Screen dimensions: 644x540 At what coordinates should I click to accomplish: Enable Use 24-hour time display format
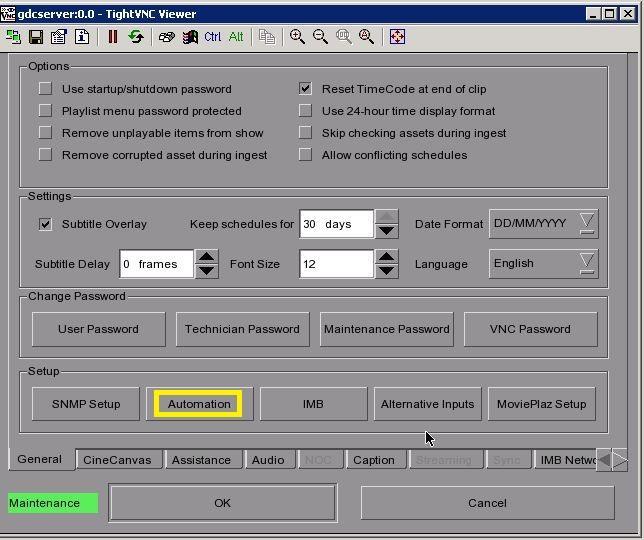tap(305, 111)
